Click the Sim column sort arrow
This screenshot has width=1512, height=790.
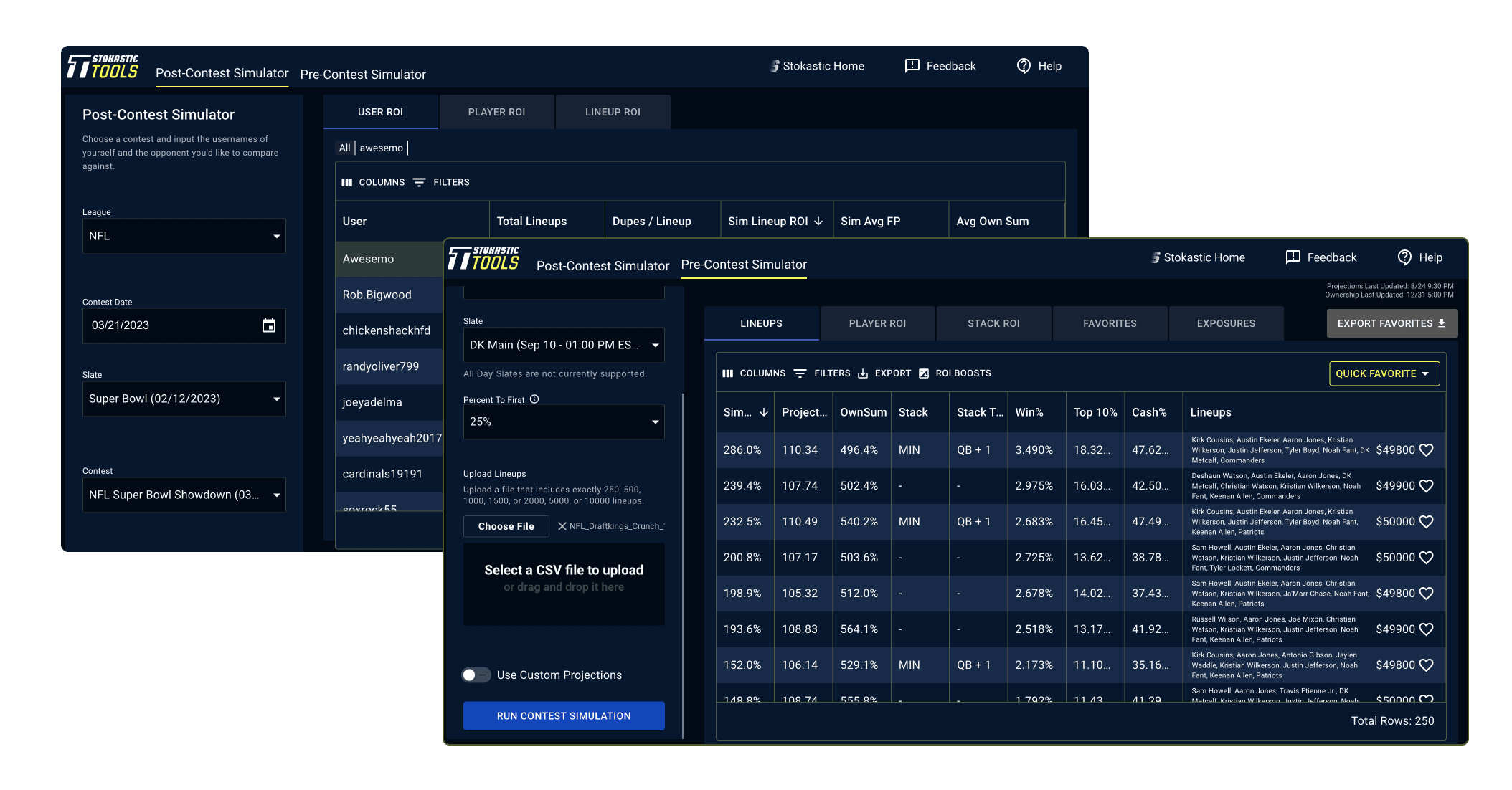click(x=764, y=412)
